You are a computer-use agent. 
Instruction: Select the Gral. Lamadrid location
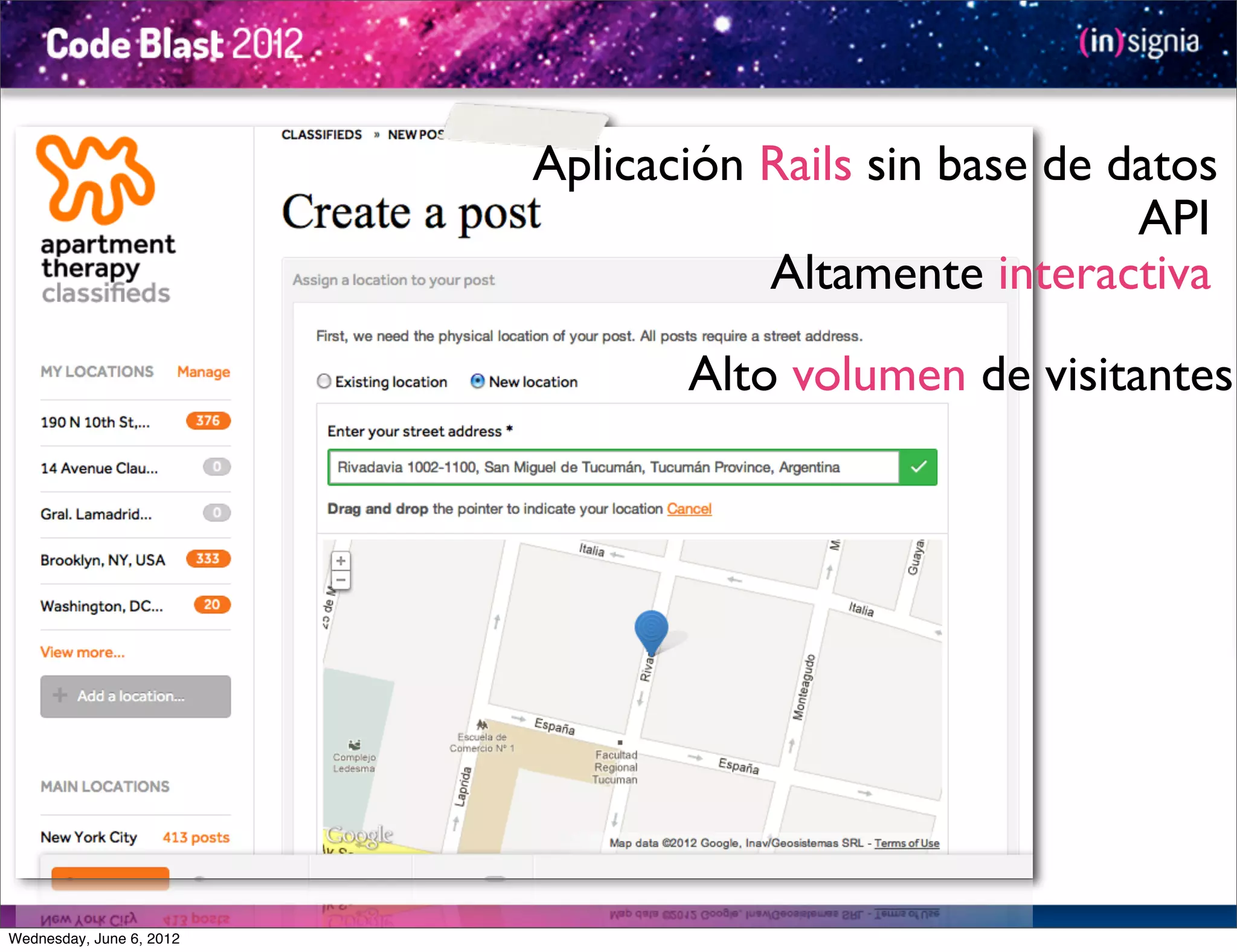point(96,514)
